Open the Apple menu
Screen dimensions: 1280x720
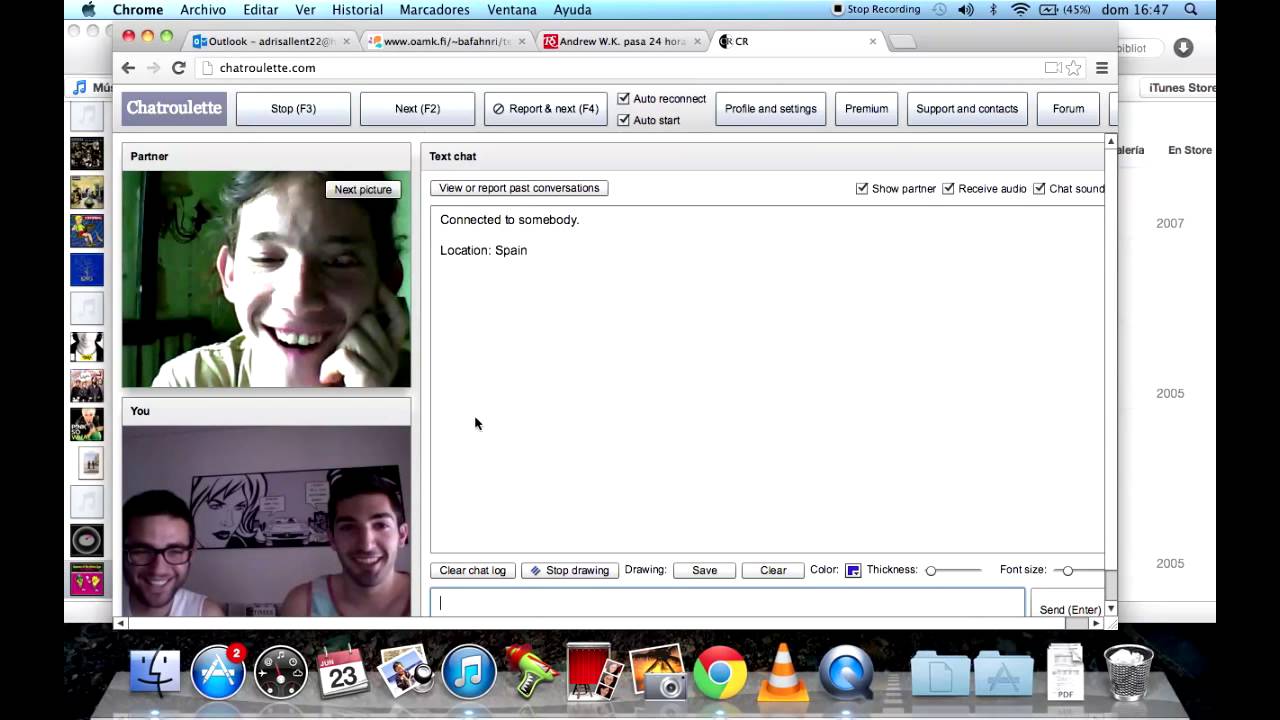coord(88,10)
